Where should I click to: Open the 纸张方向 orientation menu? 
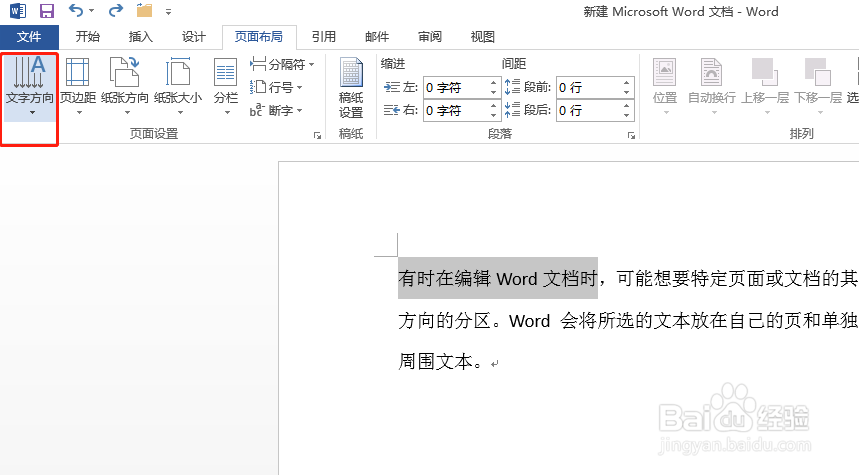(125, 87)
